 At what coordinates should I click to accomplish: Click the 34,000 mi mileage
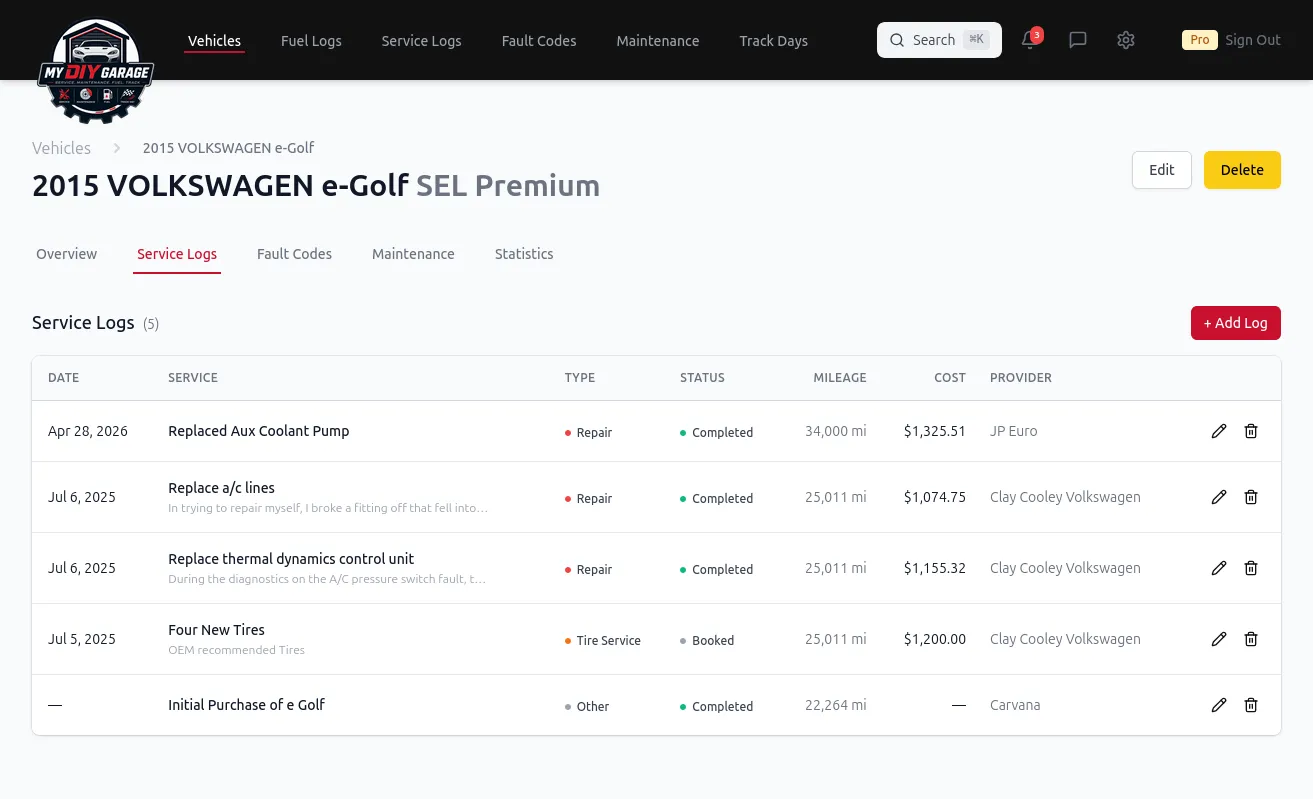[x=836, y=432]
